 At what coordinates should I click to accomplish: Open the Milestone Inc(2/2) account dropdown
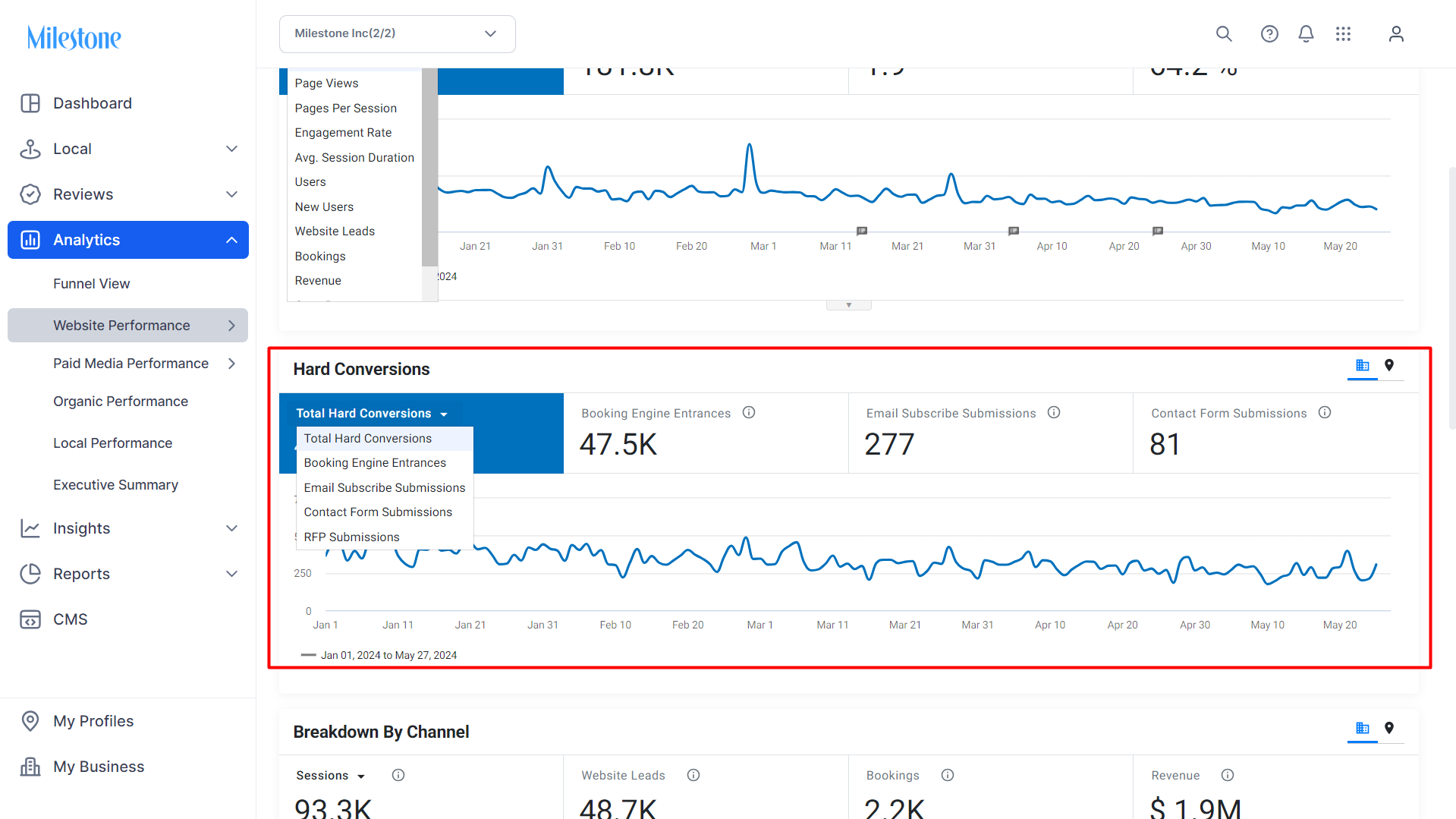point(398,34)
